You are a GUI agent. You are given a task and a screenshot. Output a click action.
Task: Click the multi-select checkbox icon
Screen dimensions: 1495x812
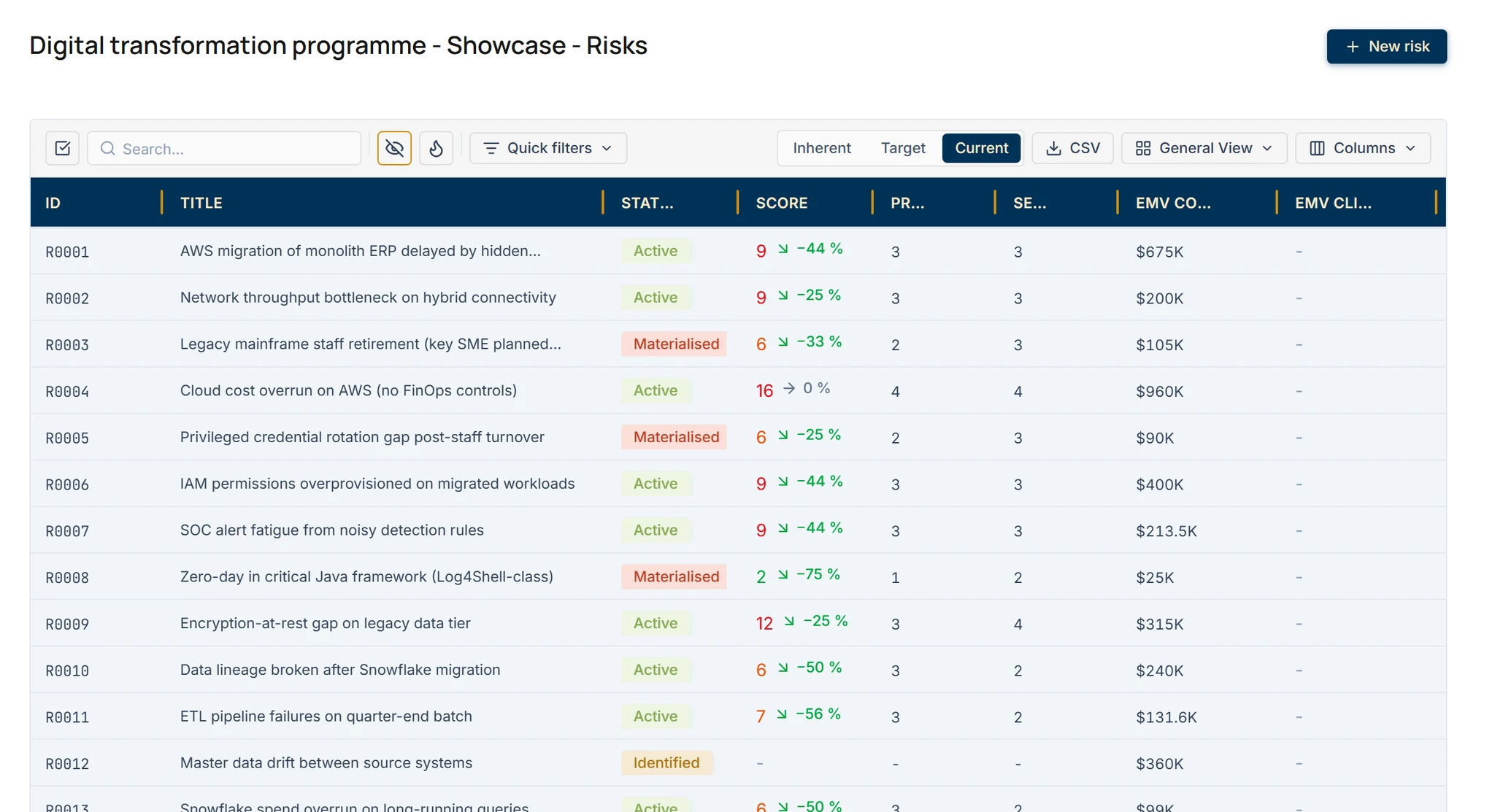pos(63,148)
